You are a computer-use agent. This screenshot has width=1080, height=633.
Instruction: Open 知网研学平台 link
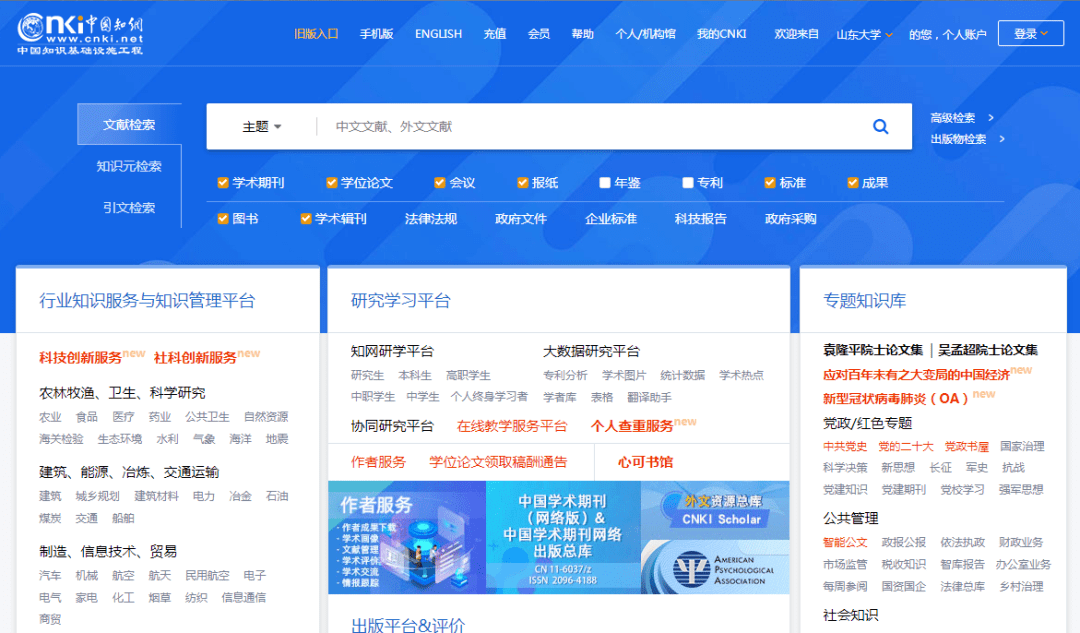point(392,351)
